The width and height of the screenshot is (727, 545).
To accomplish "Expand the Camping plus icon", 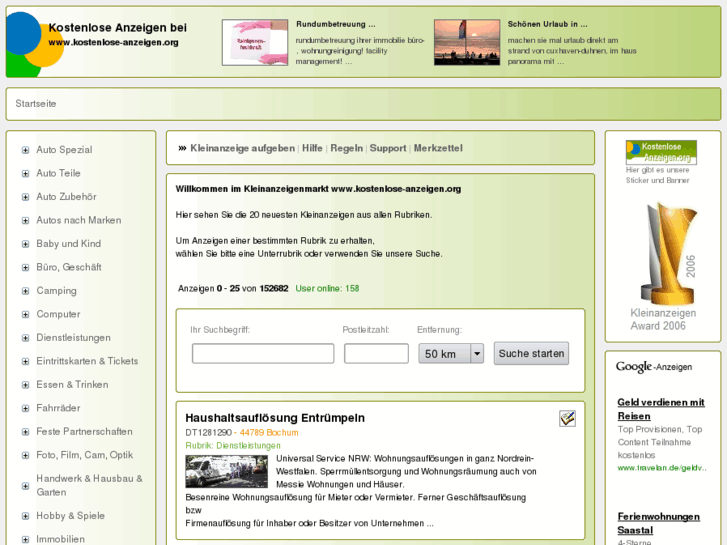I will [x=26, y=291].
